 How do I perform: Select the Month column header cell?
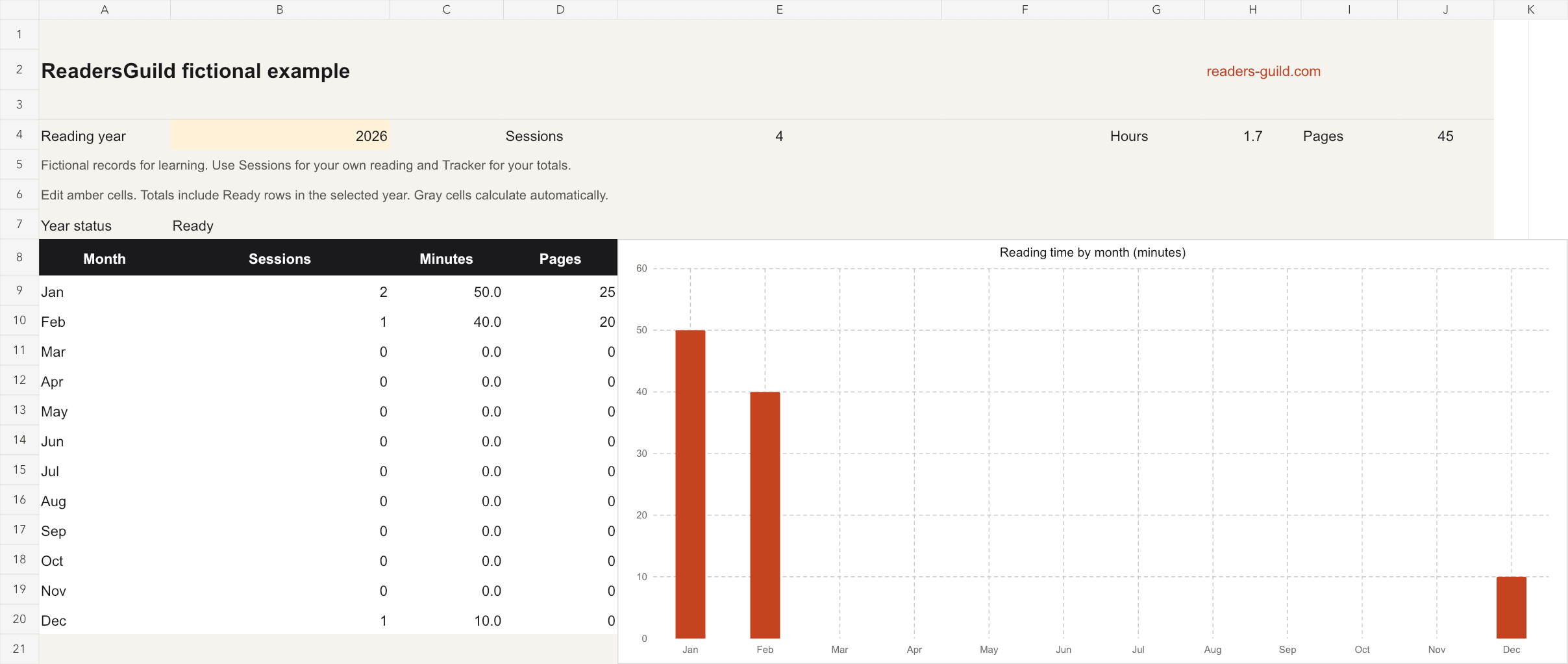[105, 259]
